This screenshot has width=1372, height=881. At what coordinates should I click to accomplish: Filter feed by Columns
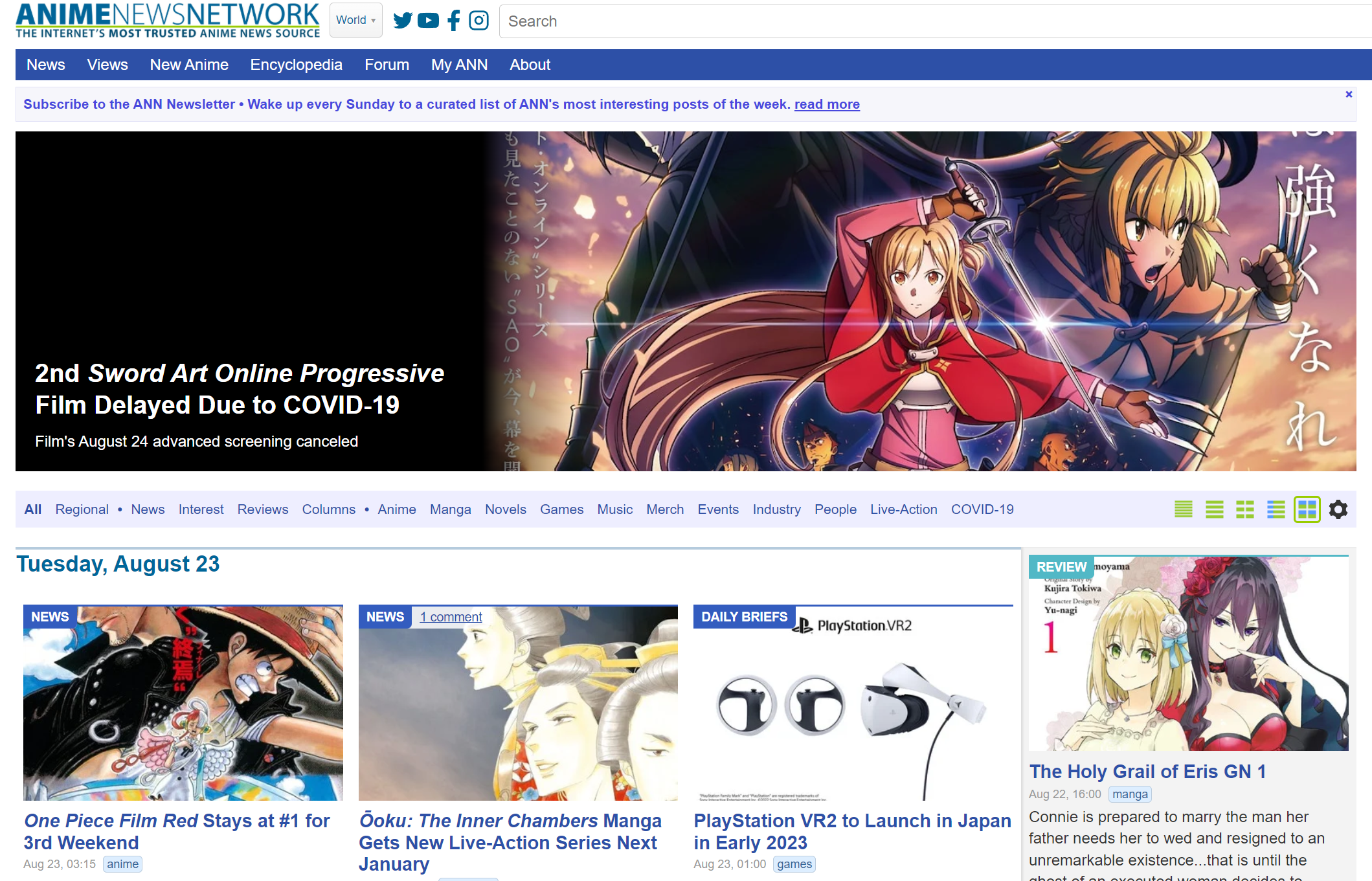(328, 509)
